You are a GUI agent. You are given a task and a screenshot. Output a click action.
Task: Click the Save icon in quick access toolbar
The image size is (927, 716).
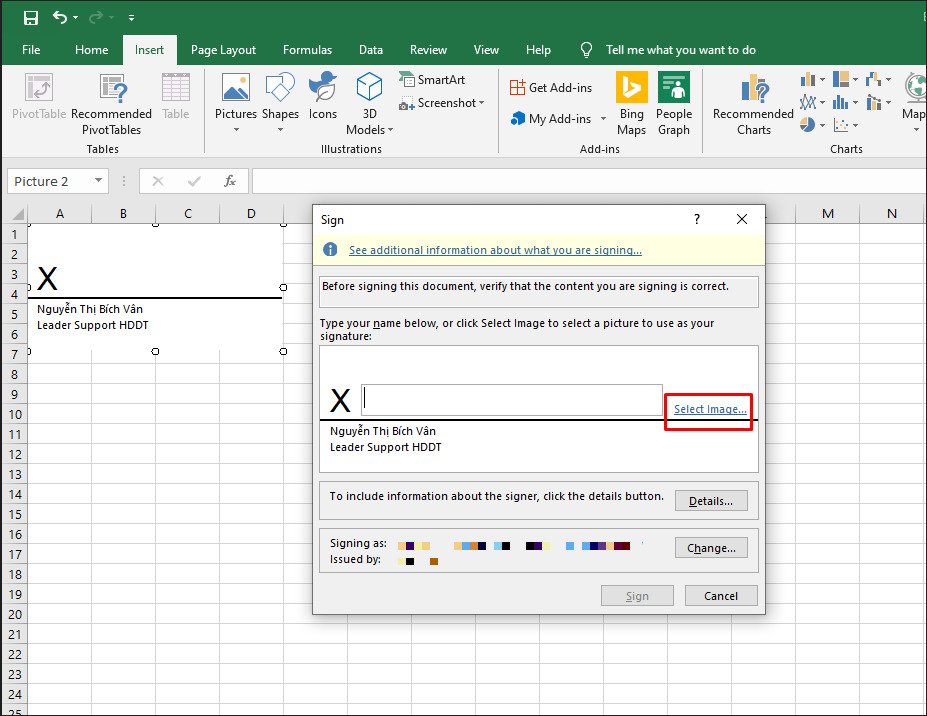click(31, 18)
